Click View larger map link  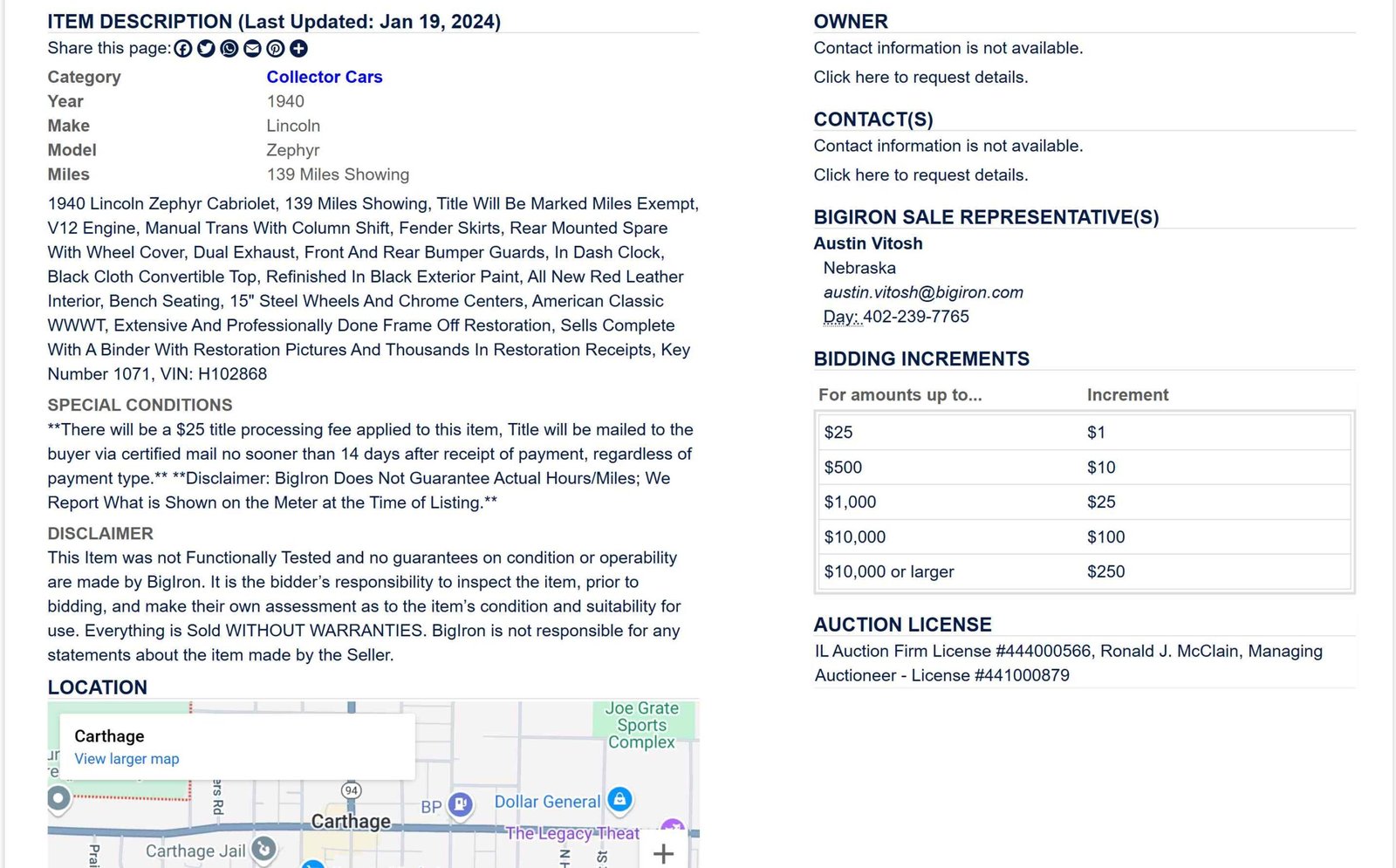pos(127,759)
